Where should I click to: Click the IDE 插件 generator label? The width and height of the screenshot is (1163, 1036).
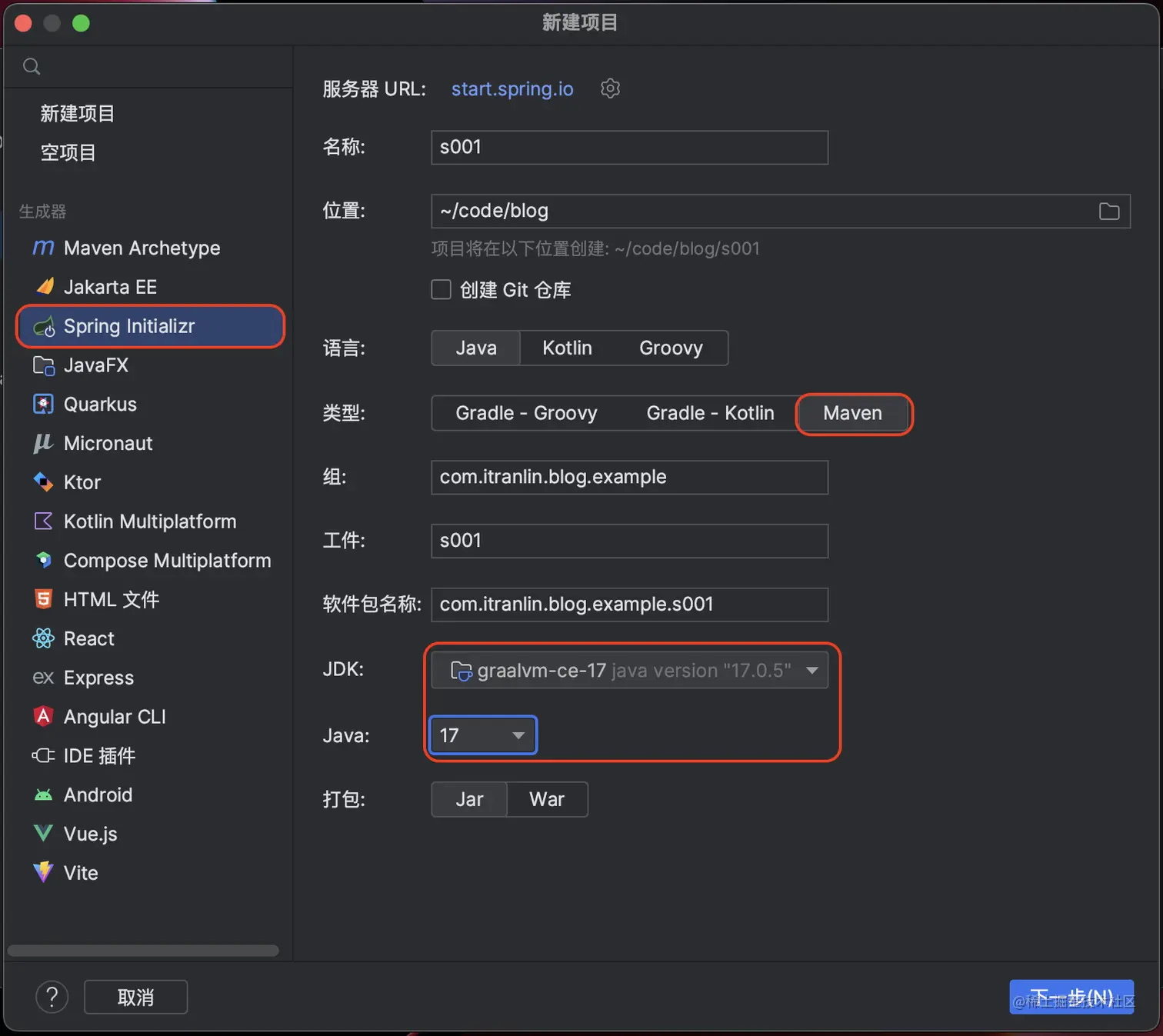pos(99,755)
